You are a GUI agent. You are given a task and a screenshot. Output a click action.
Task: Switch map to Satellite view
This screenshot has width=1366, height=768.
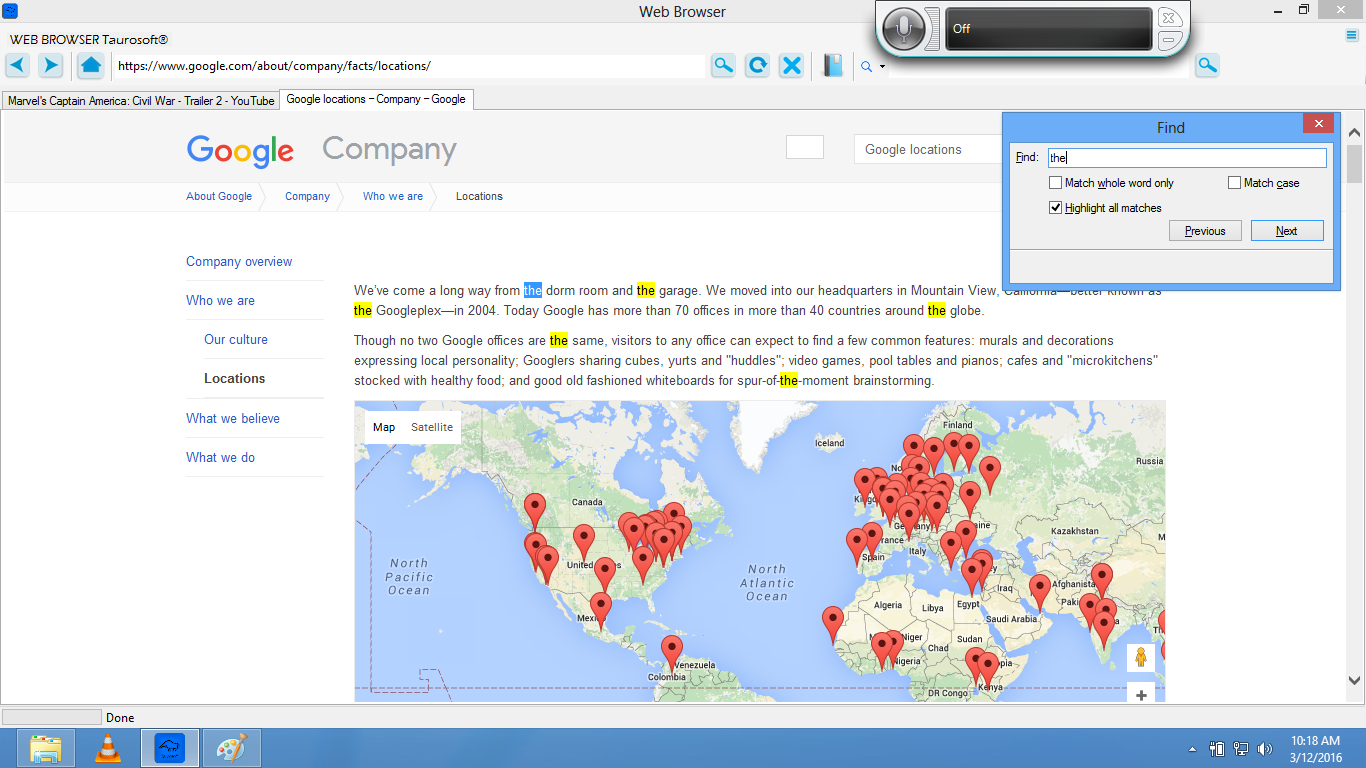[432, 427]
